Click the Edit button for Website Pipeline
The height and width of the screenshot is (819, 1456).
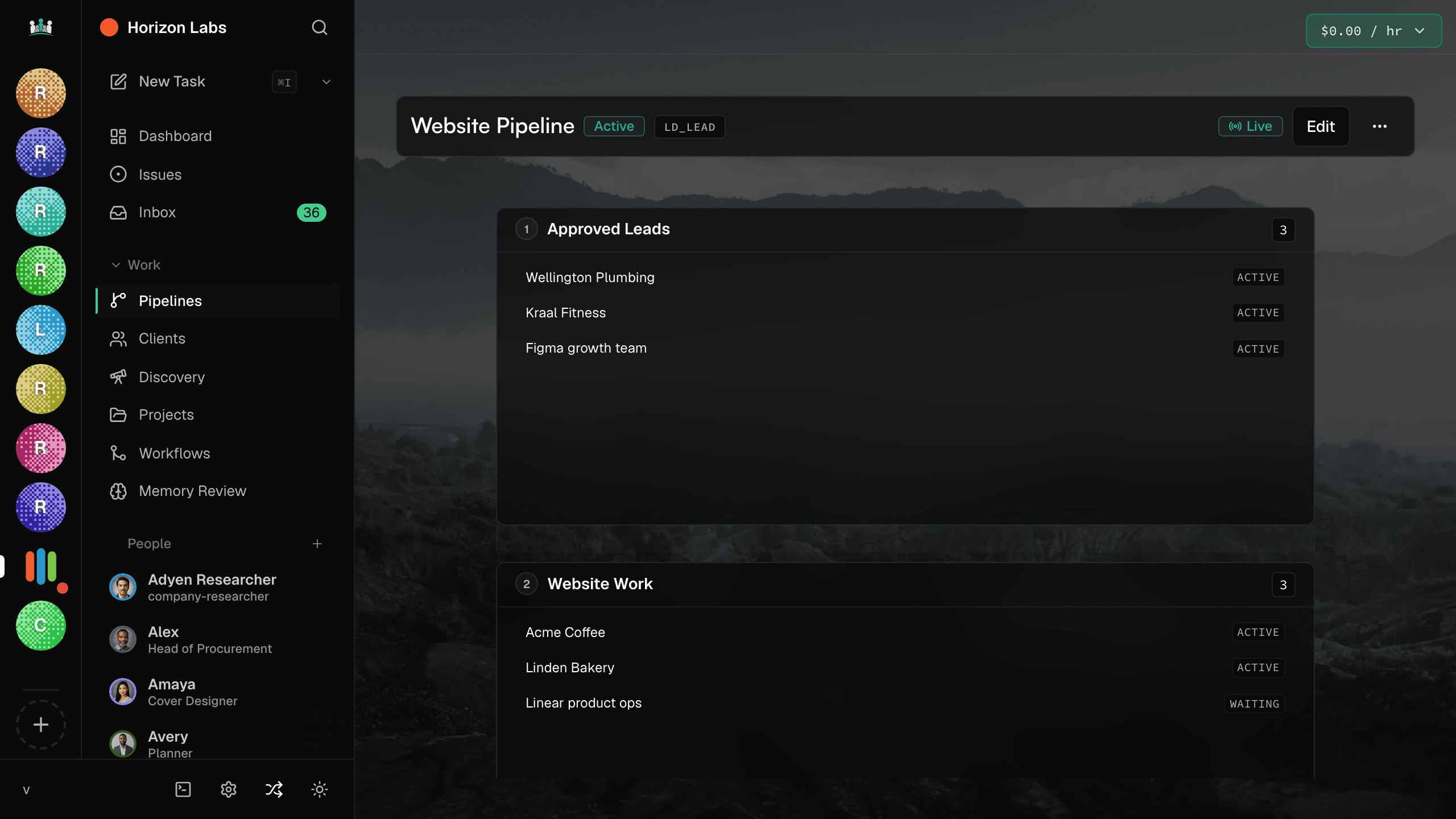(x=1321, y=126)
